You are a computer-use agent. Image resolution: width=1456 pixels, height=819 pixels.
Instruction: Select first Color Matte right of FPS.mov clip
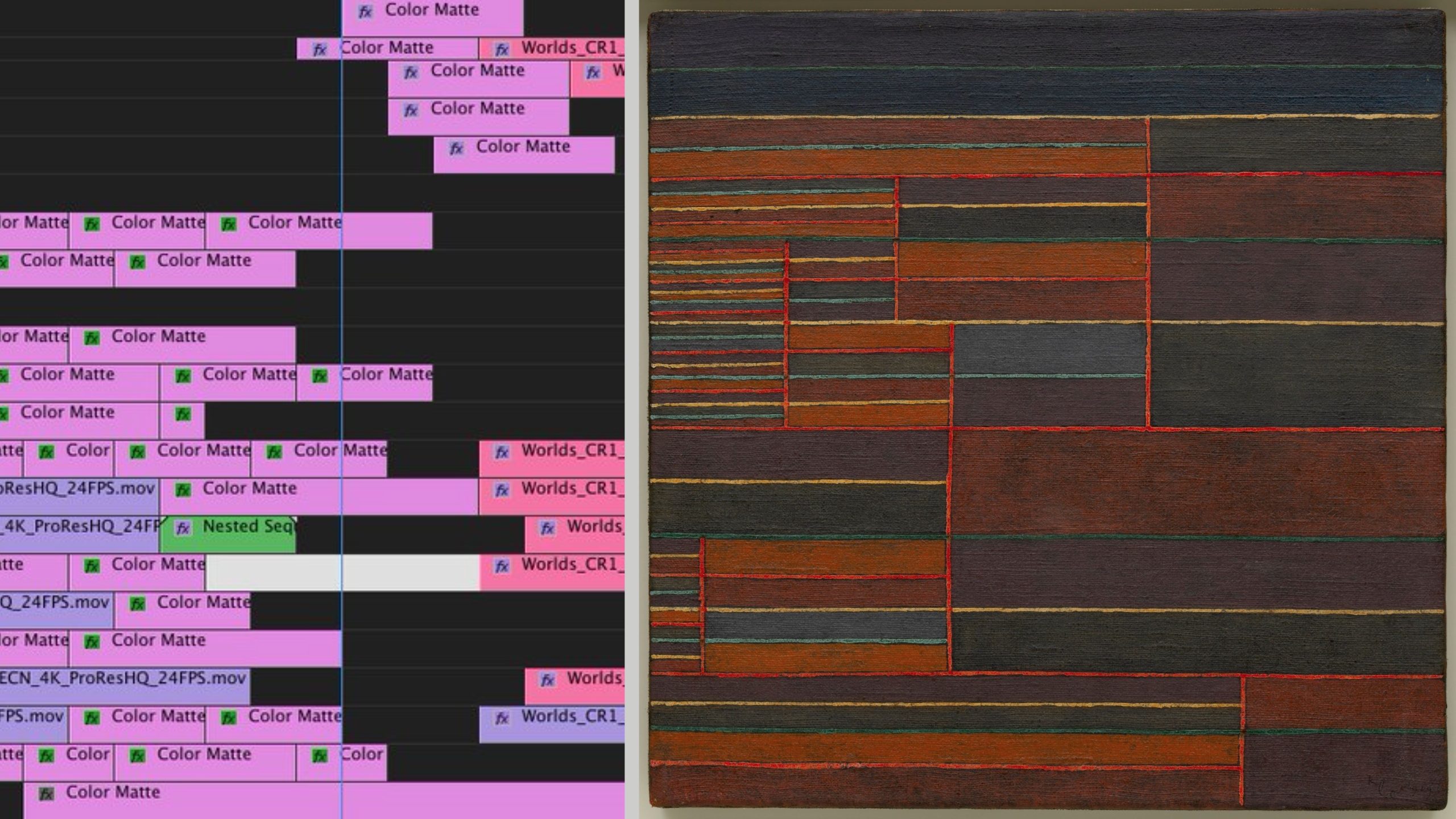(137, 724)
